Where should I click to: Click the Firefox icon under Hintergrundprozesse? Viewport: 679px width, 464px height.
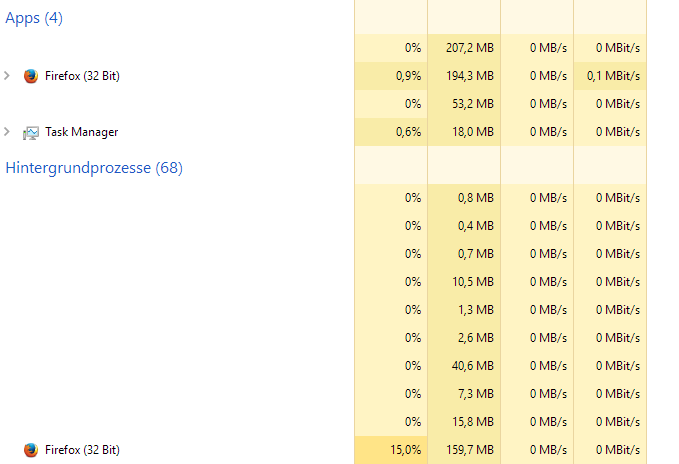[31, 450]
